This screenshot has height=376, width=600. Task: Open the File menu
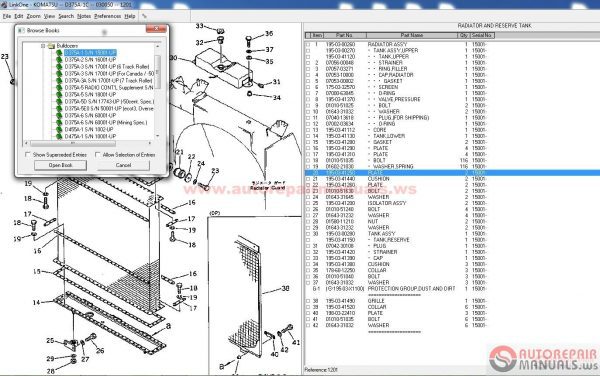[7, 16]
